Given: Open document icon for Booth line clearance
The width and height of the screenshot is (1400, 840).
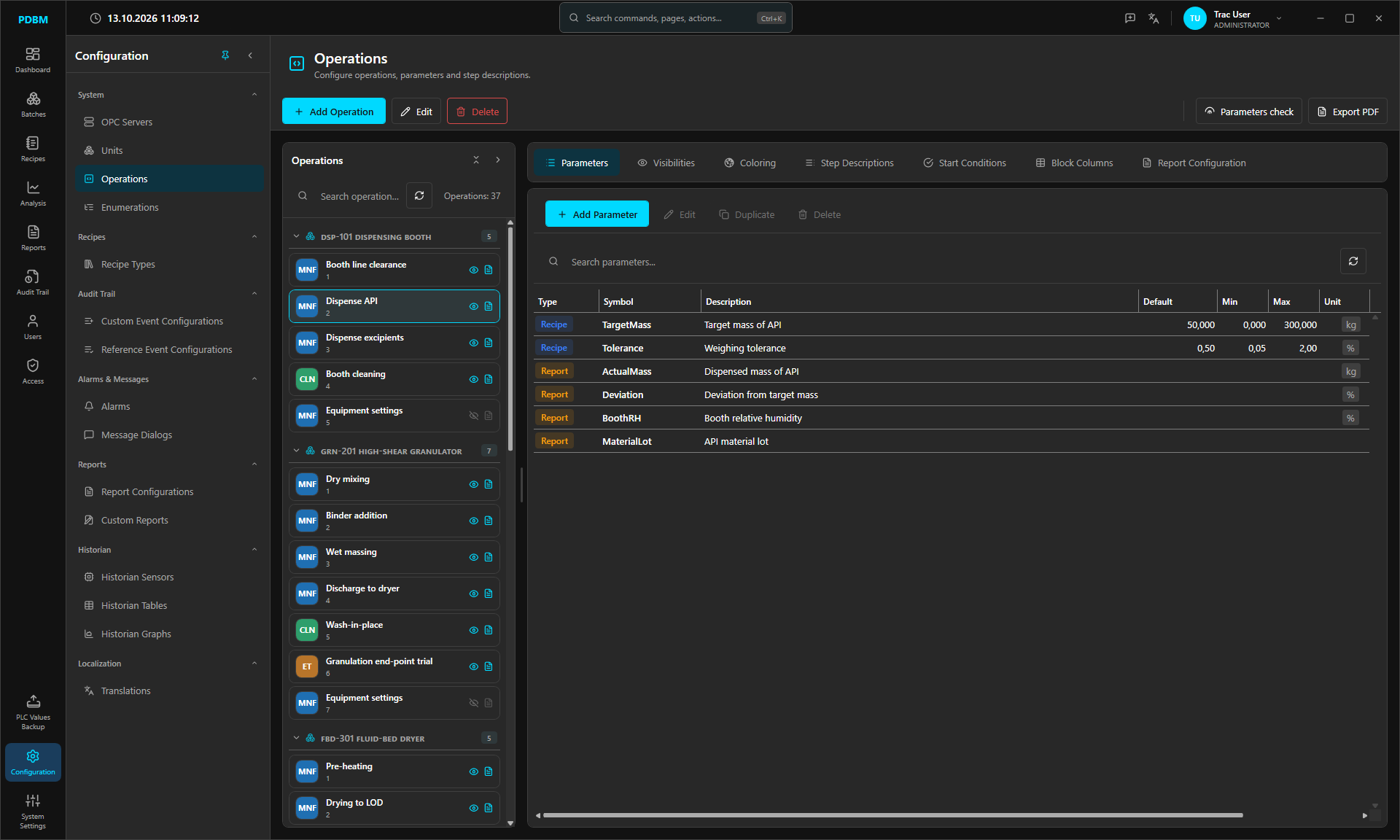Looking at the screenshot, I should (489, 270).
